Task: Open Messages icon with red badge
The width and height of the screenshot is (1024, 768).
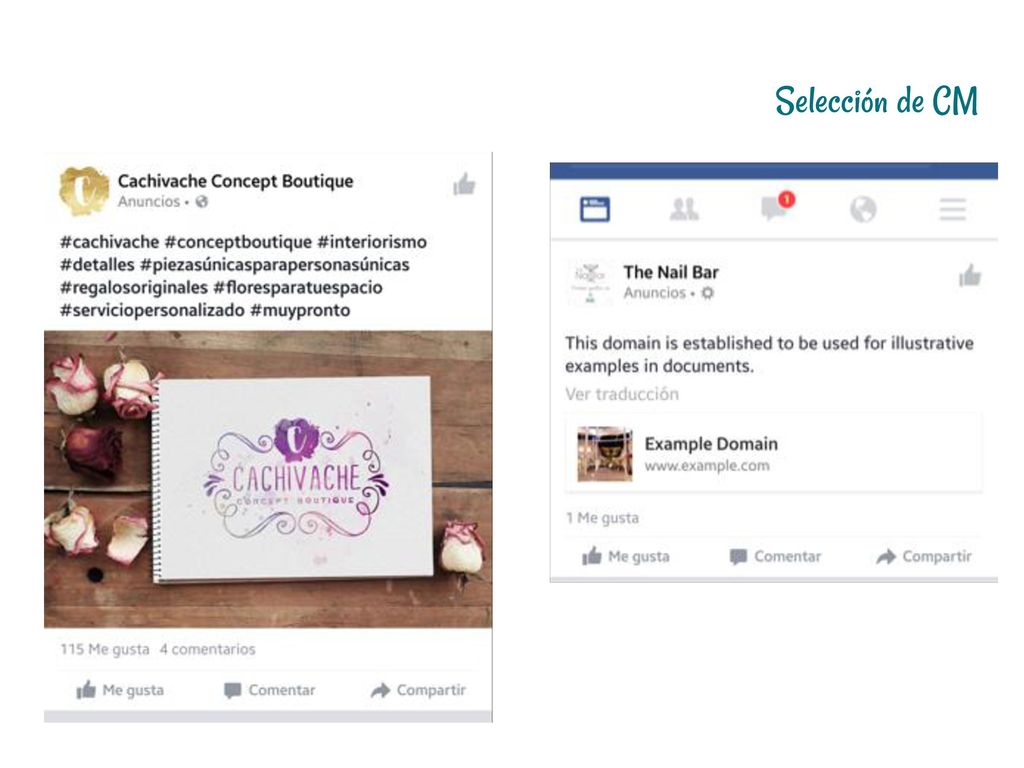Action: coord(777,206)
